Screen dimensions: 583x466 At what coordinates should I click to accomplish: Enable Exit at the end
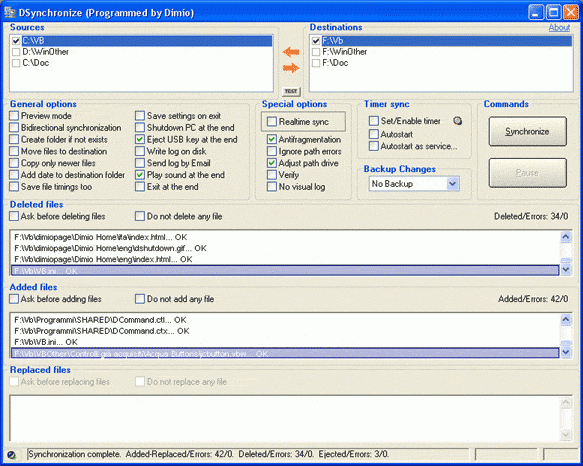pos(140,187)
